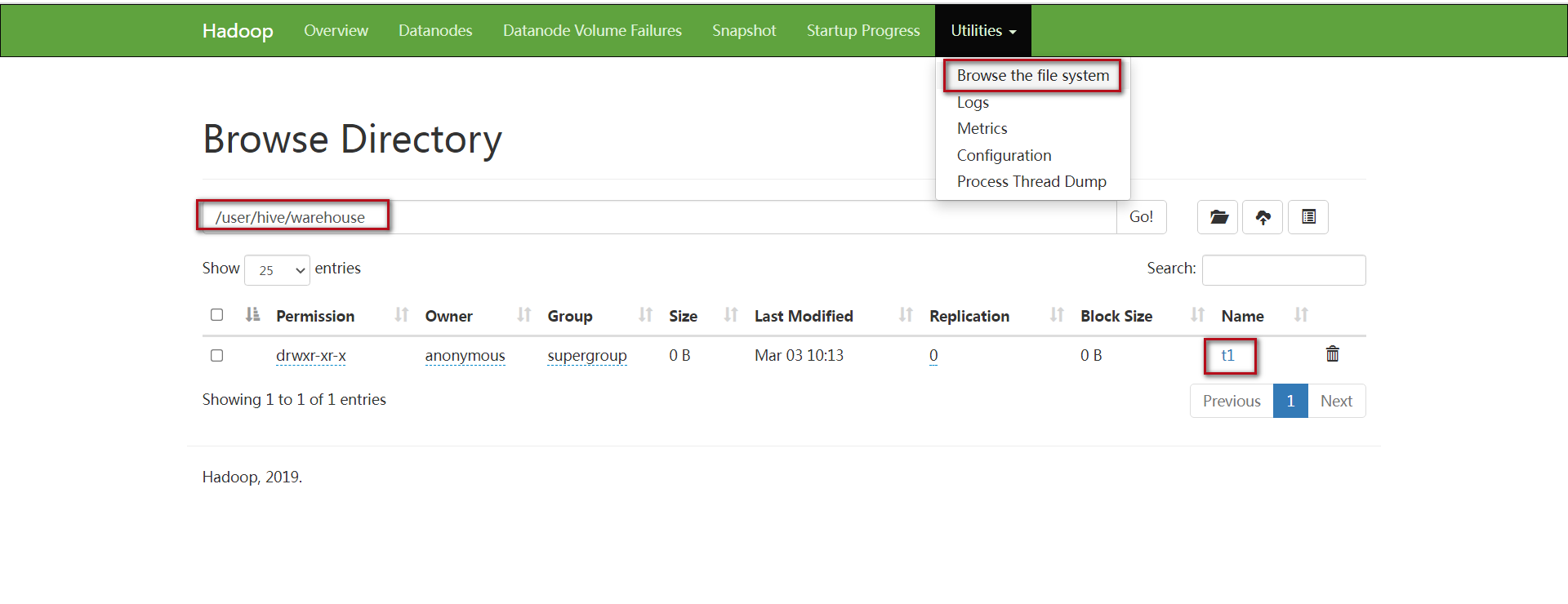This screenshot has width=1568, height=604.
Task: Open the Overview tab
Action: point(336,30)
